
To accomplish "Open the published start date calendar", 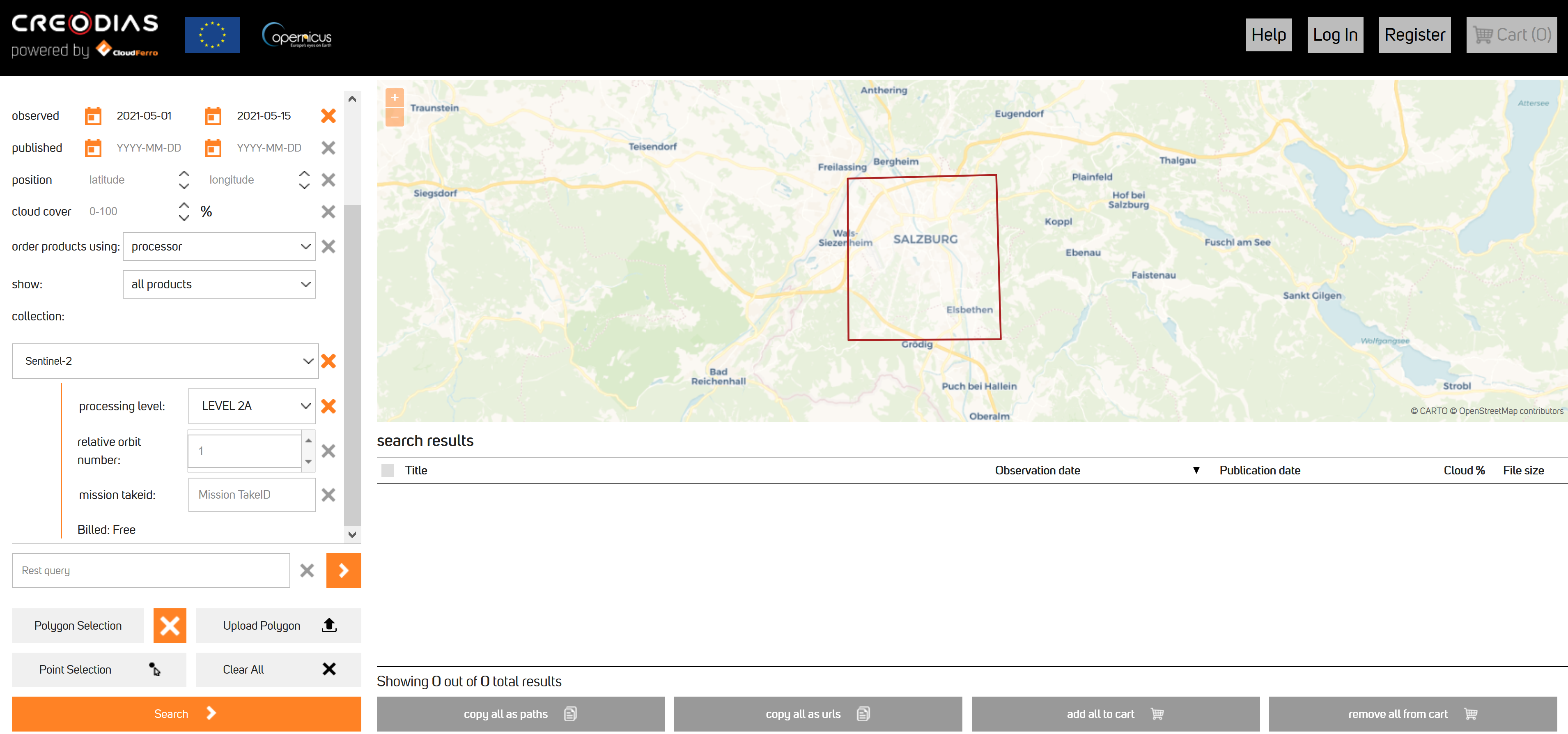I will (92, 148).
